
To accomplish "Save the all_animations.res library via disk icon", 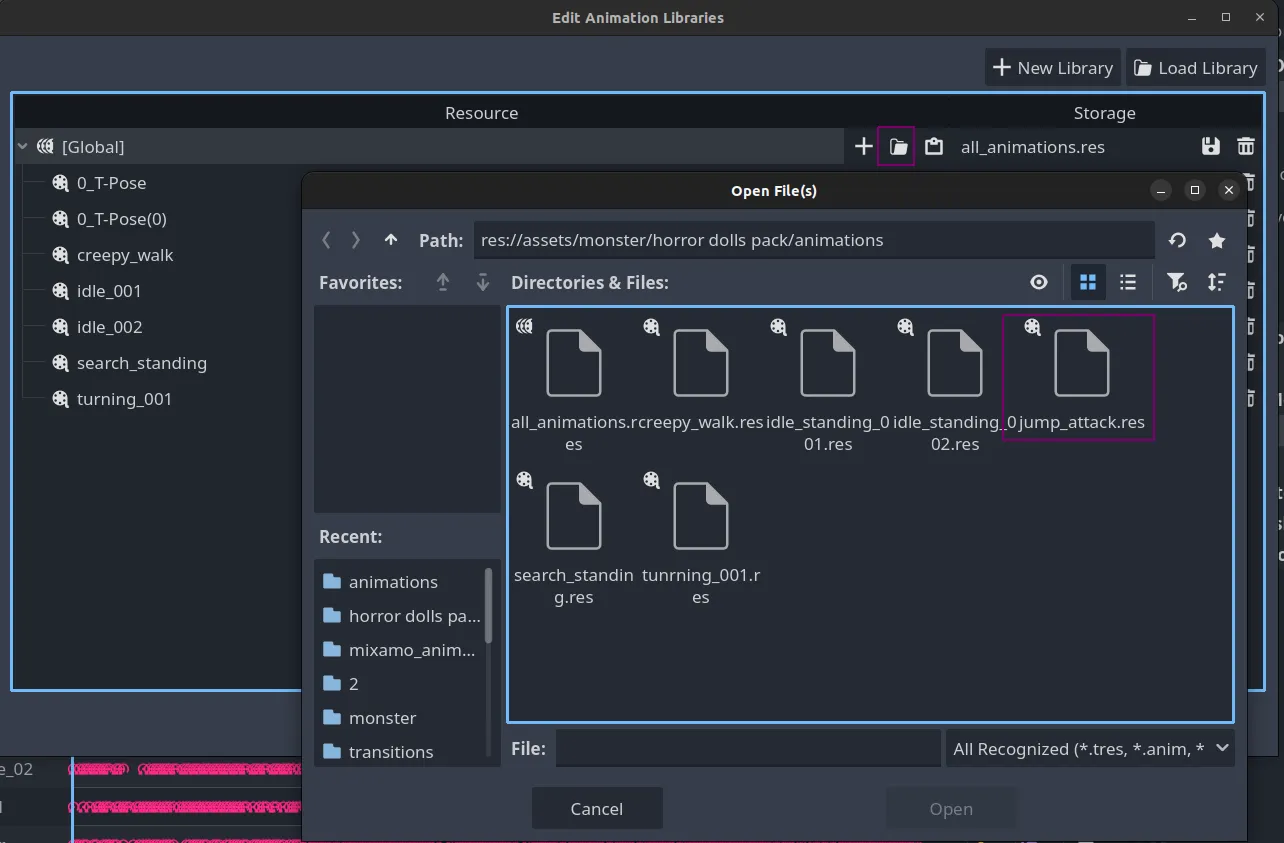I will [x=1210, y=147].
